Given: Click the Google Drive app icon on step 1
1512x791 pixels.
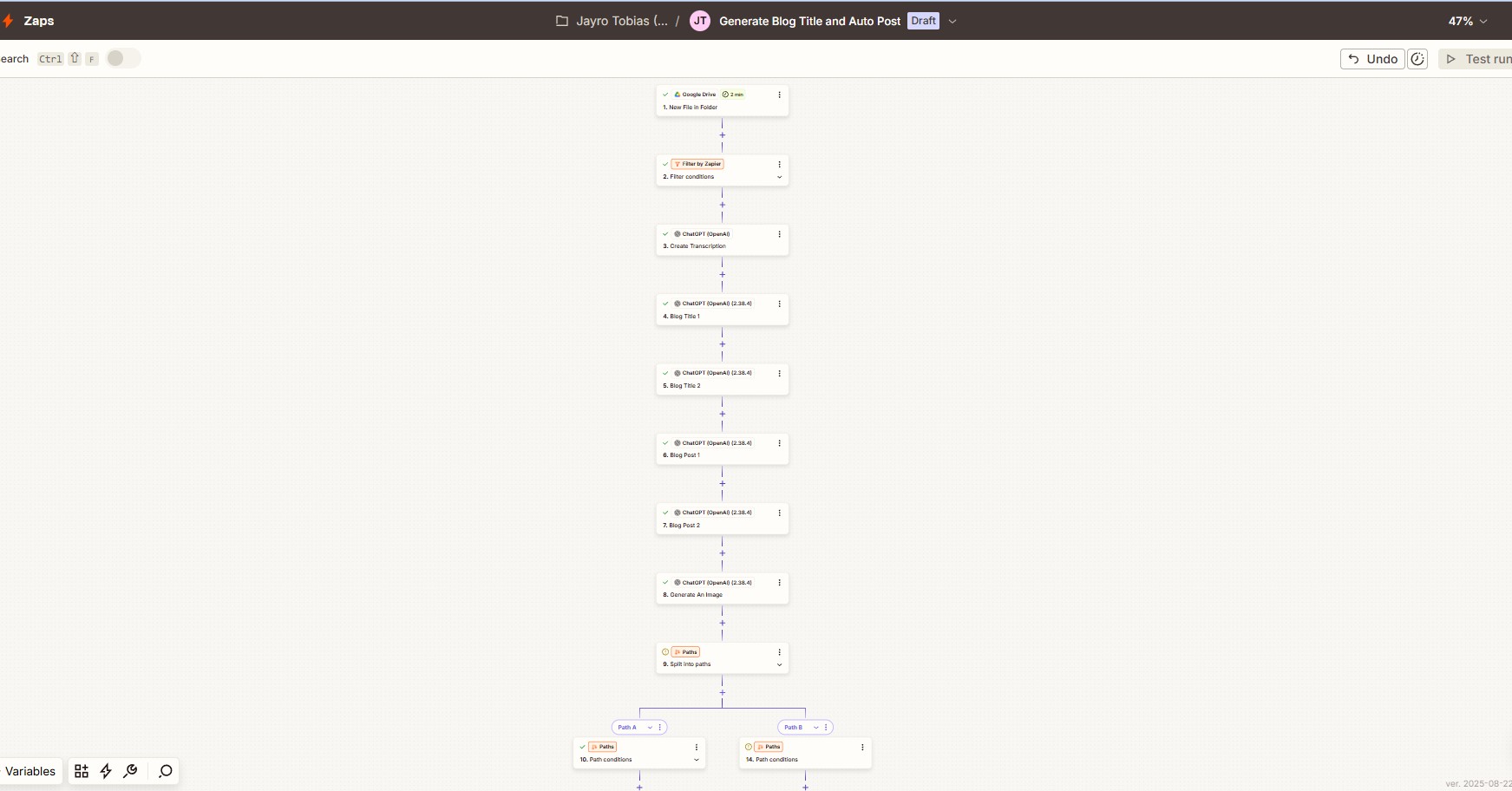Looking at the screenshot, I should pos(677,95).
